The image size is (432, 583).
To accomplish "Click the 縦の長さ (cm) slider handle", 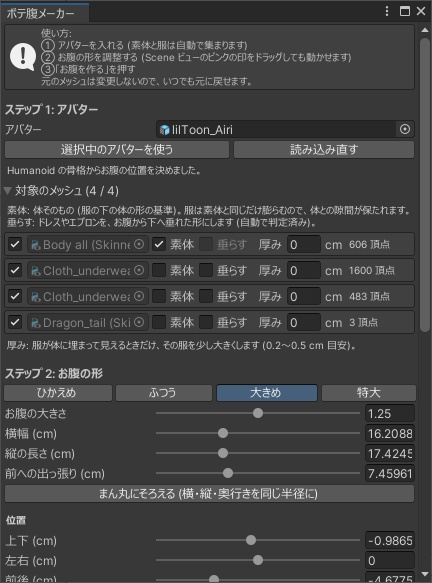I will pos(223,453).
